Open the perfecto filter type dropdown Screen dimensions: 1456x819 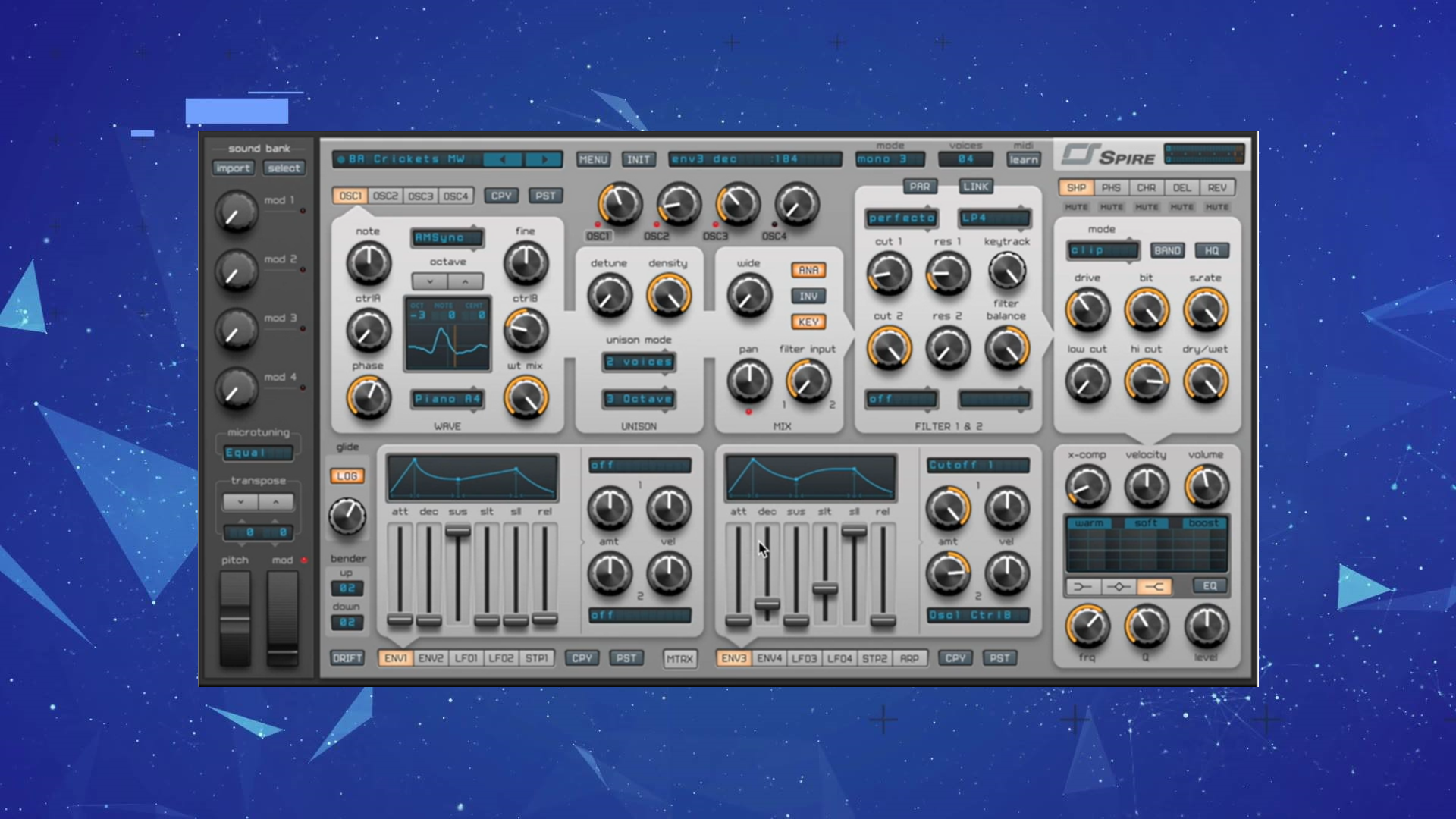click(x=902, y=218)
